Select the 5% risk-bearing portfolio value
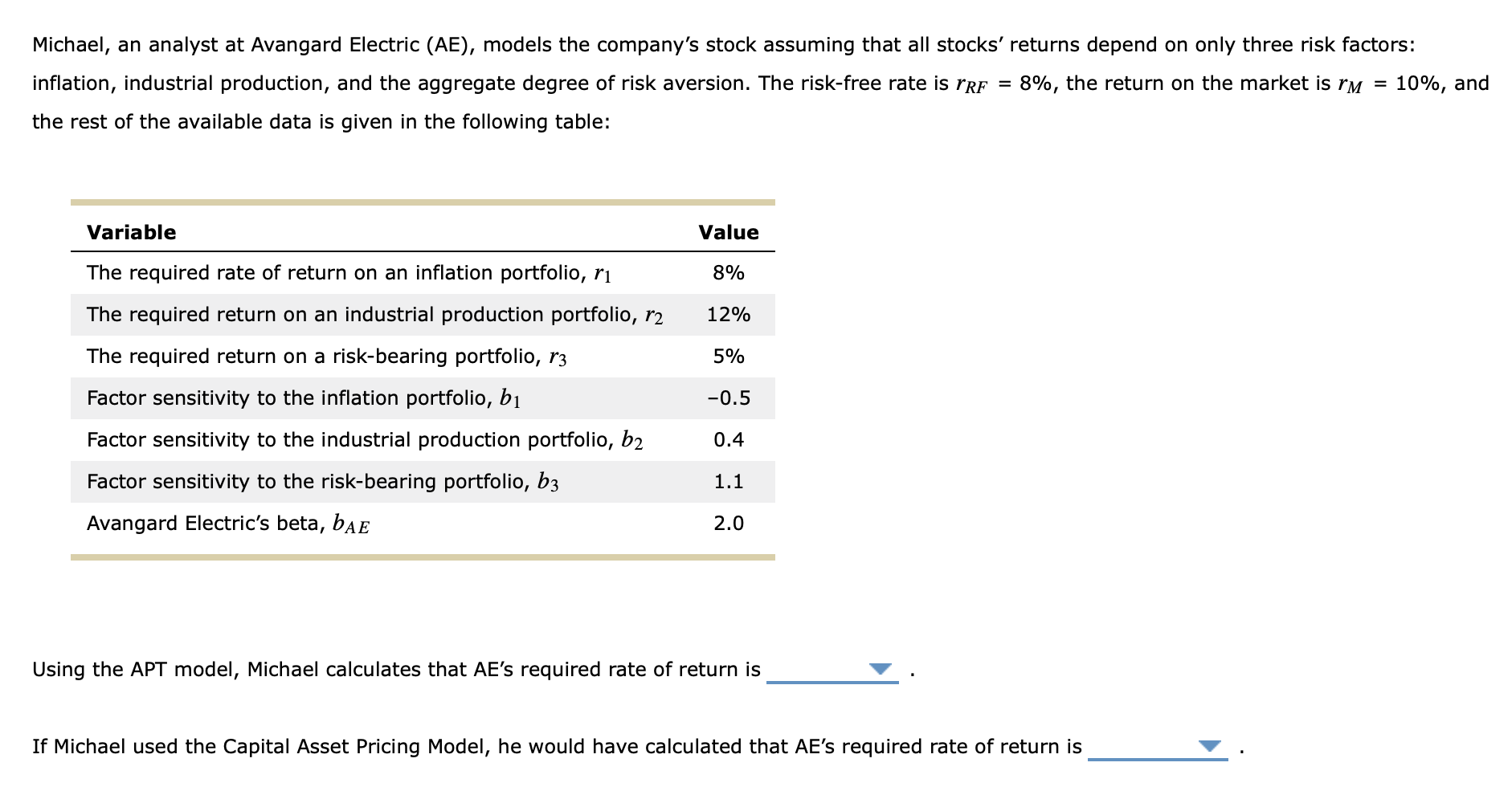The width and height of the screenshot is (1512, 787). (x=726, y=357)
